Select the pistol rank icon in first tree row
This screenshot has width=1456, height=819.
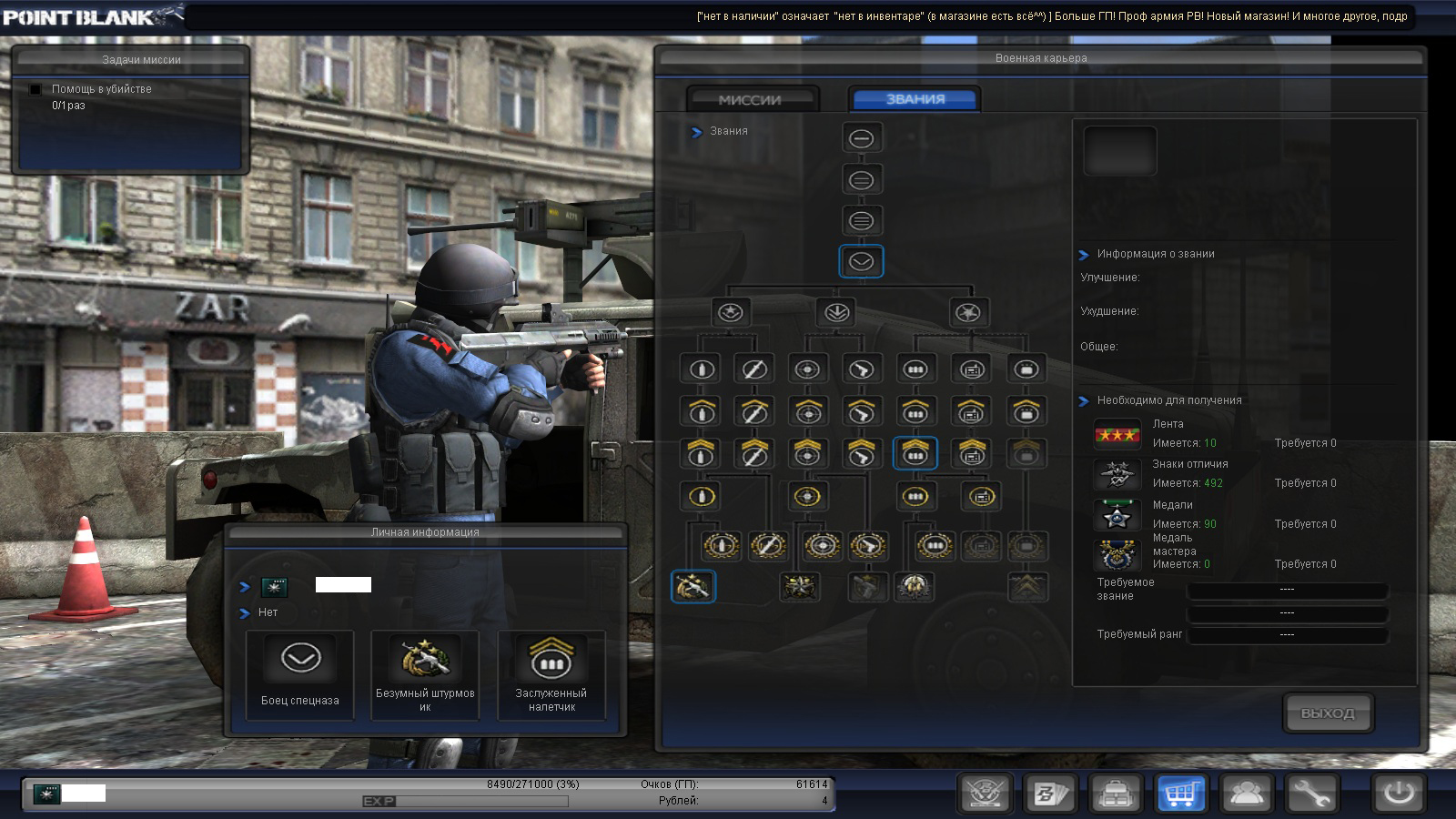(x=861, y=369)
